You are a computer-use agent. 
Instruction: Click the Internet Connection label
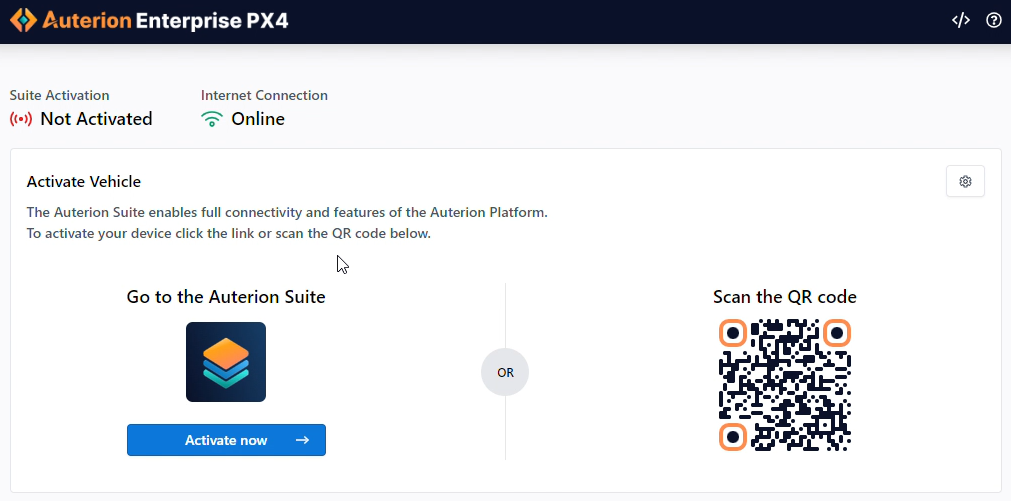264,96
